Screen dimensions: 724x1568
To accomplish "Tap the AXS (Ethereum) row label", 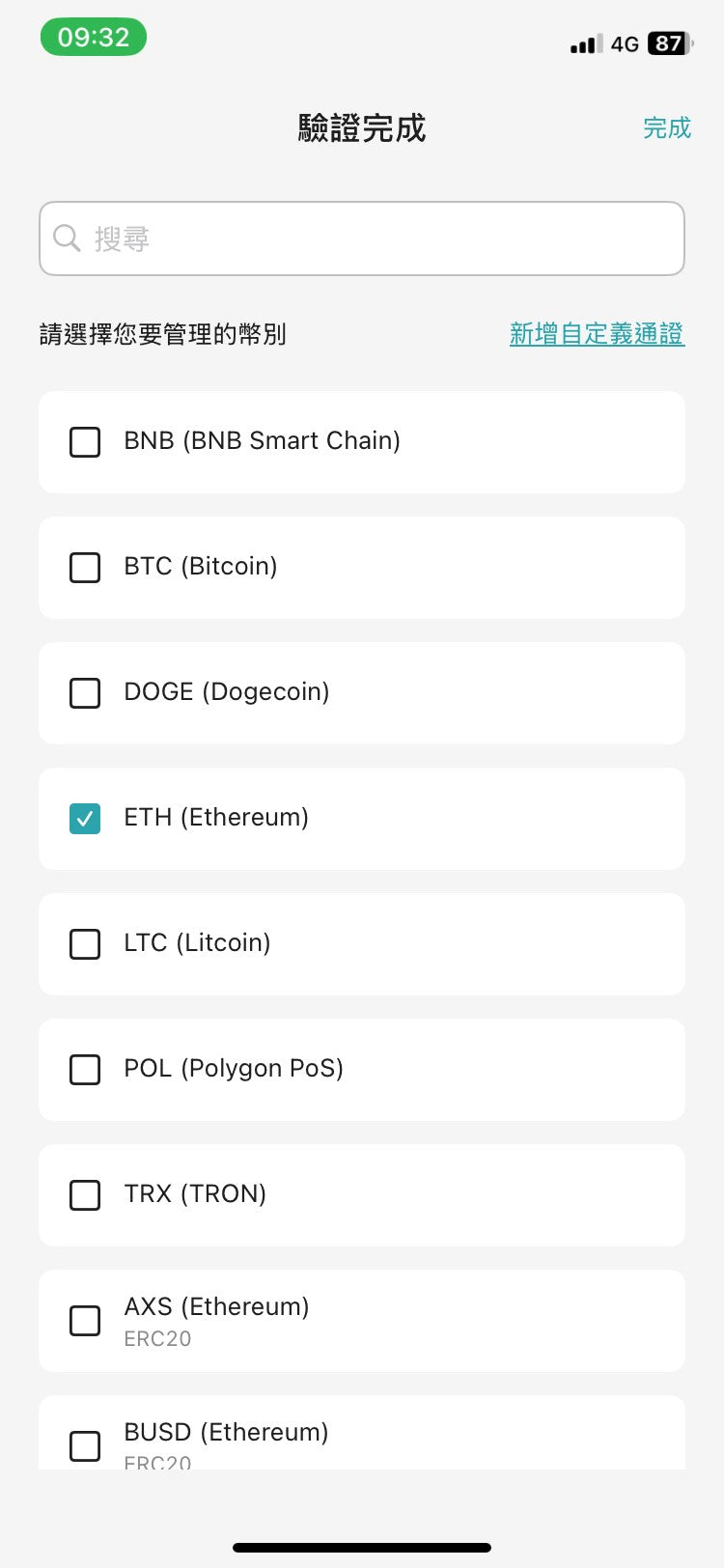I will (216, 1307).
